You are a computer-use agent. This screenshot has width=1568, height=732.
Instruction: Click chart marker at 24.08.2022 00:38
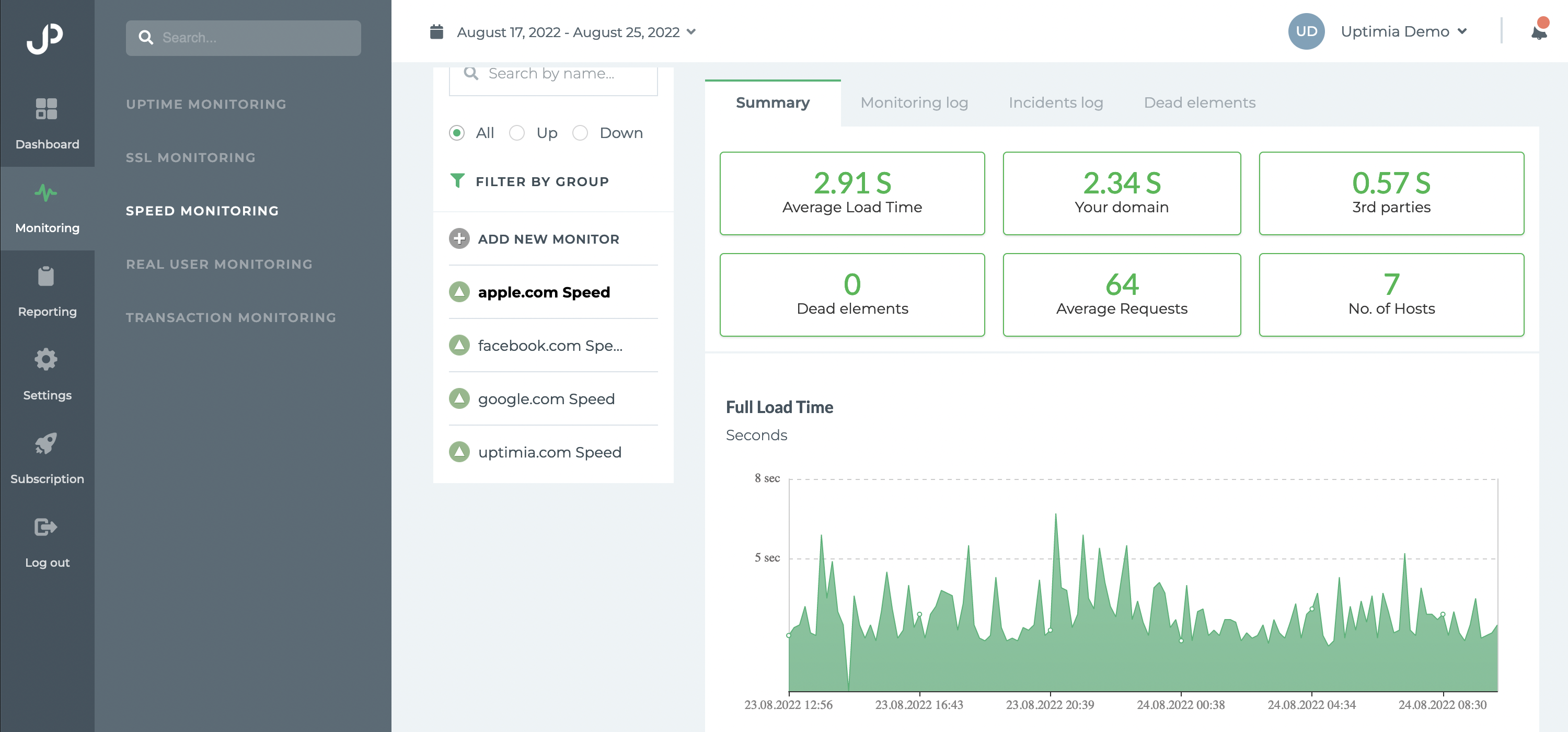[1181, 641]
